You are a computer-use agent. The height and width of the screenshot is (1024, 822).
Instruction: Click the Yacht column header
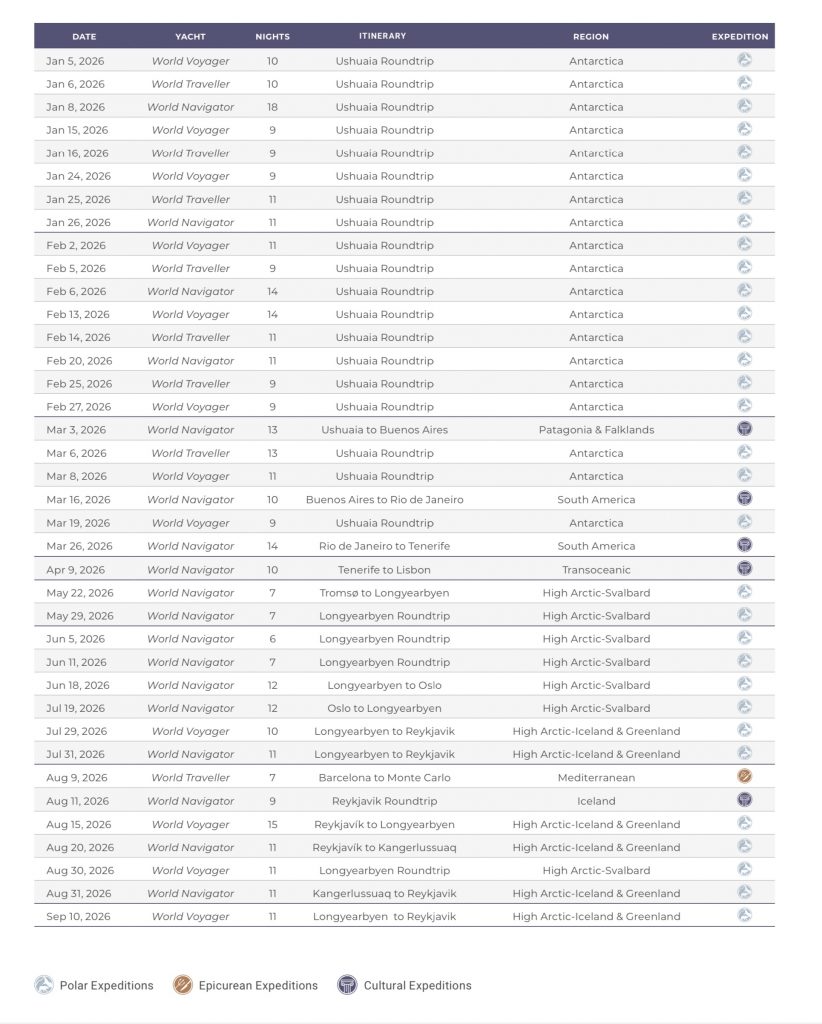[x=190, y=37]
